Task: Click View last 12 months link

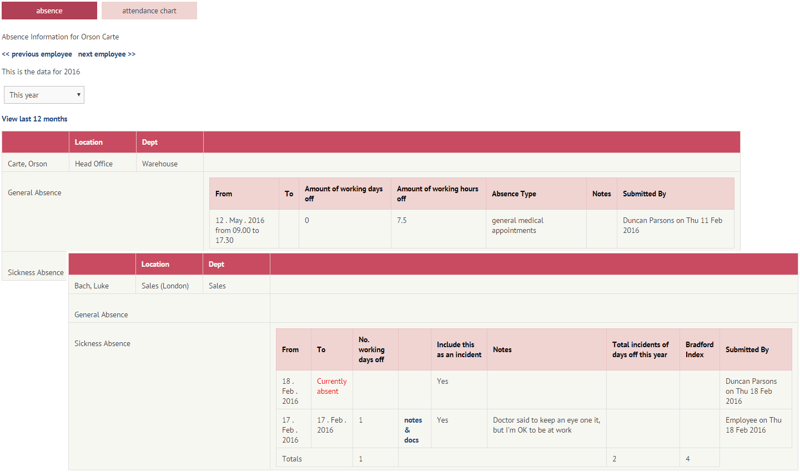Action: (x=34, y=119)
